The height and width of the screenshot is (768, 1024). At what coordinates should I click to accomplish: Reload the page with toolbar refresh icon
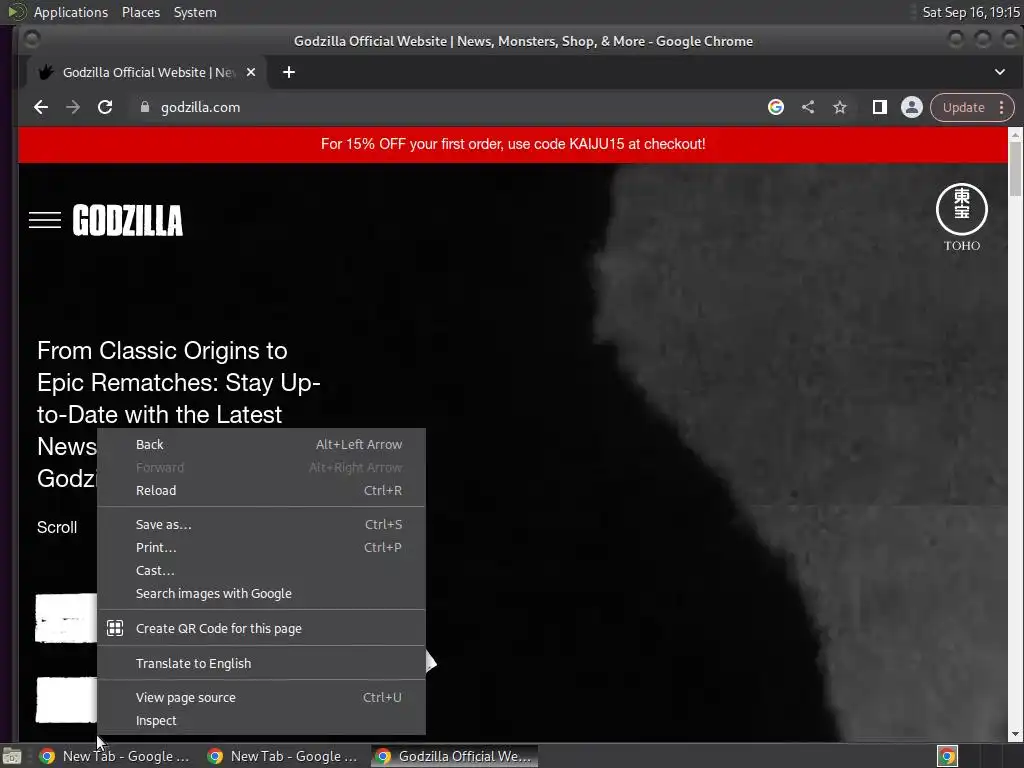(105, 107)
